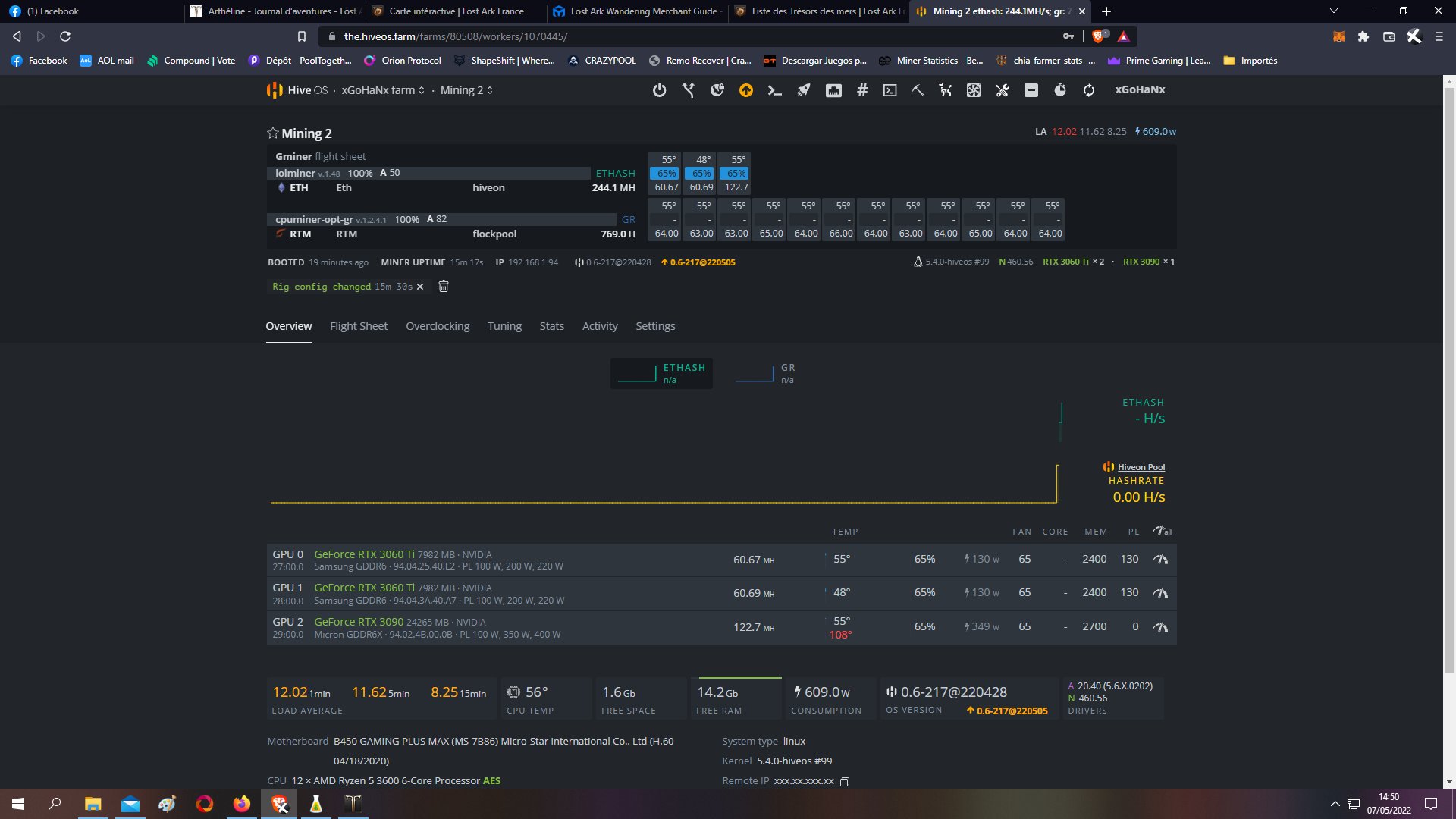1456x819 pixels.
Task: Open the browser tab list chevron
Action: coord(1334,11)
